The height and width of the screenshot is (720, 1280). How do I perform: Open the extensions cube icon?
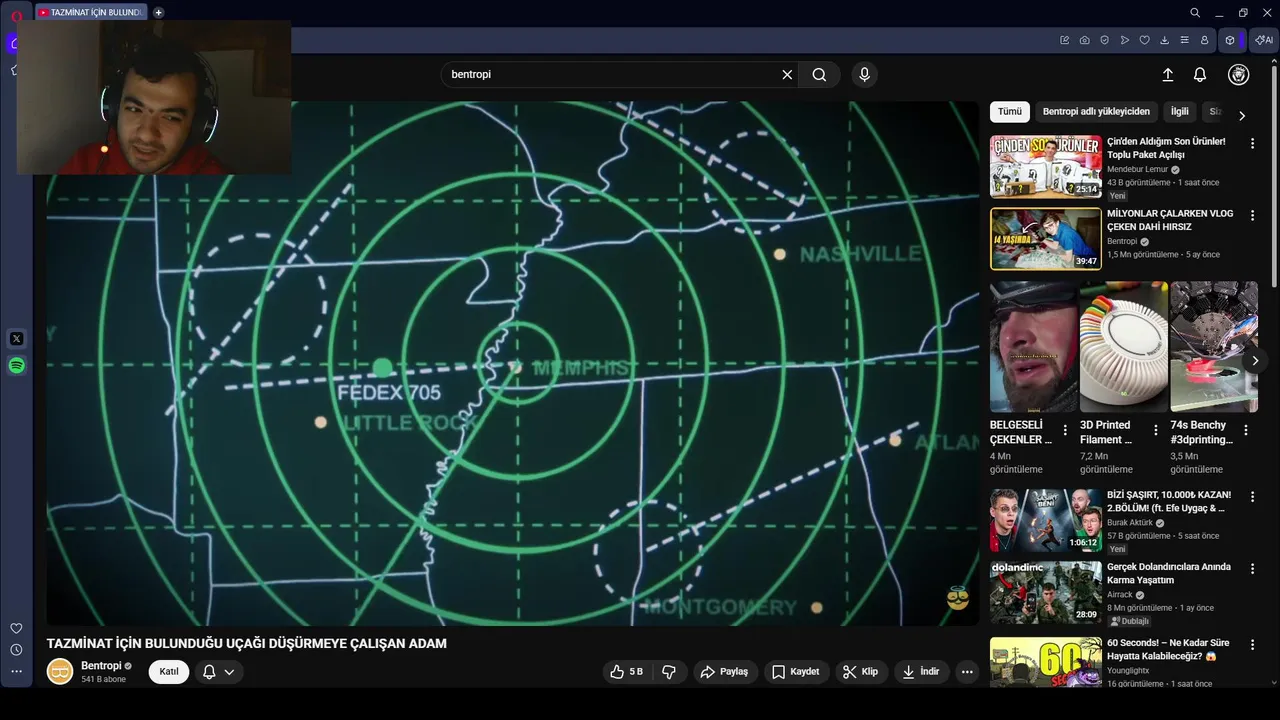pos(1230,40)
